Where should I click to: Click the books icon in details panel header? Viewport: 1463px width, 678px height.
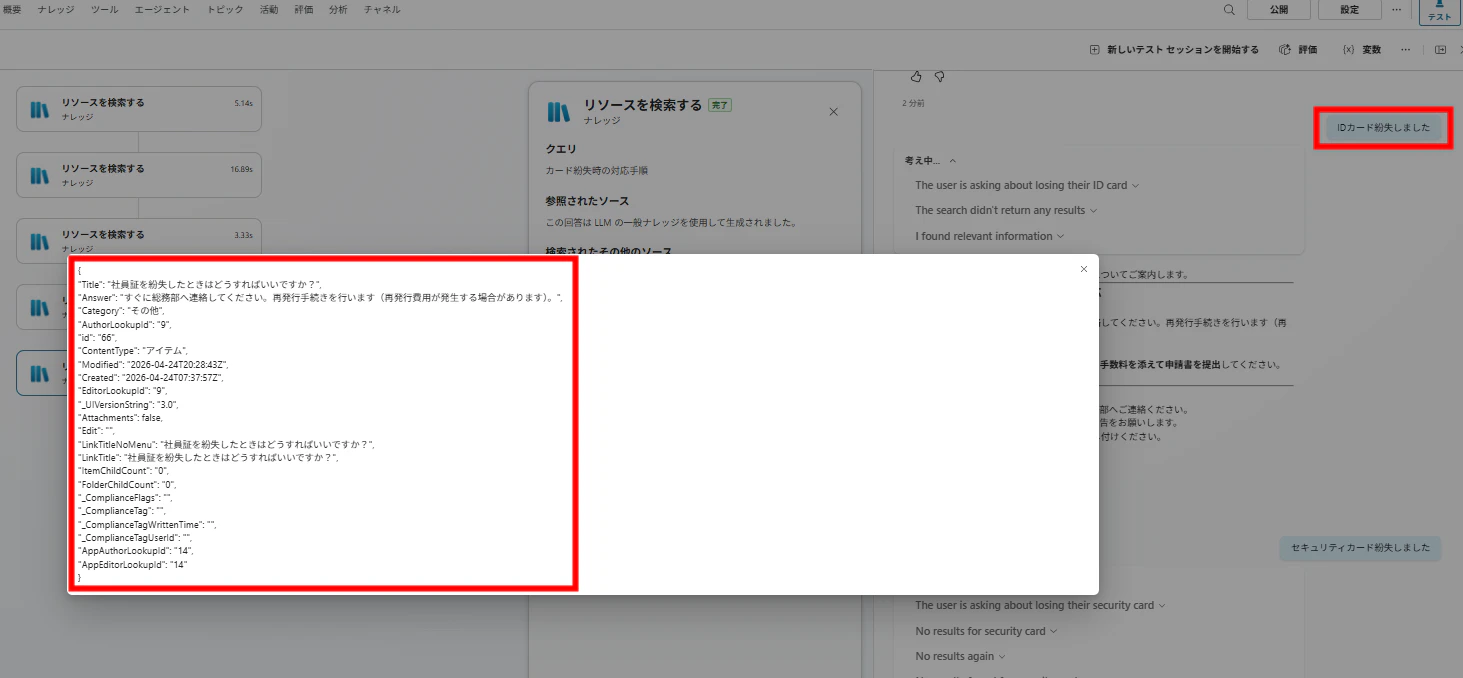tap(558, 112)
